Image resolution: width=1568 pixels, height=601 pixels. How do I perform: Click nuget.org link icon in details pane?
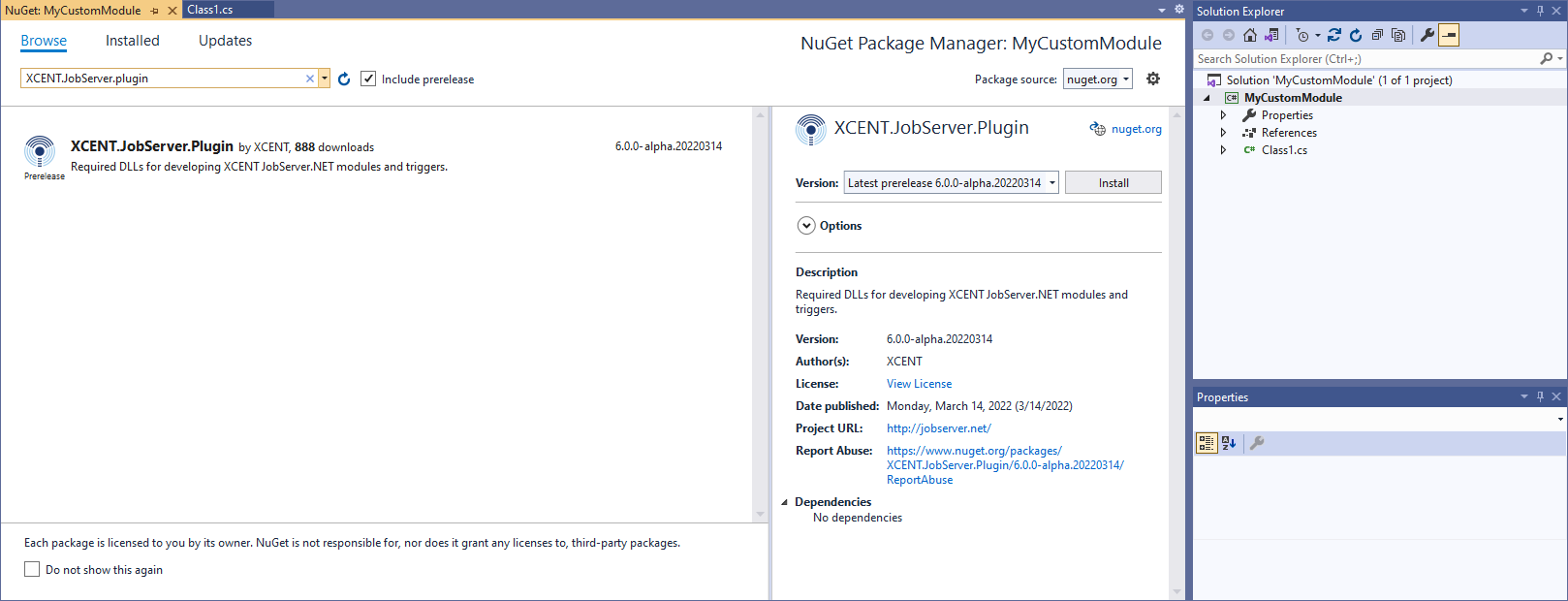pyautogui.click(x=1097, y=129)
